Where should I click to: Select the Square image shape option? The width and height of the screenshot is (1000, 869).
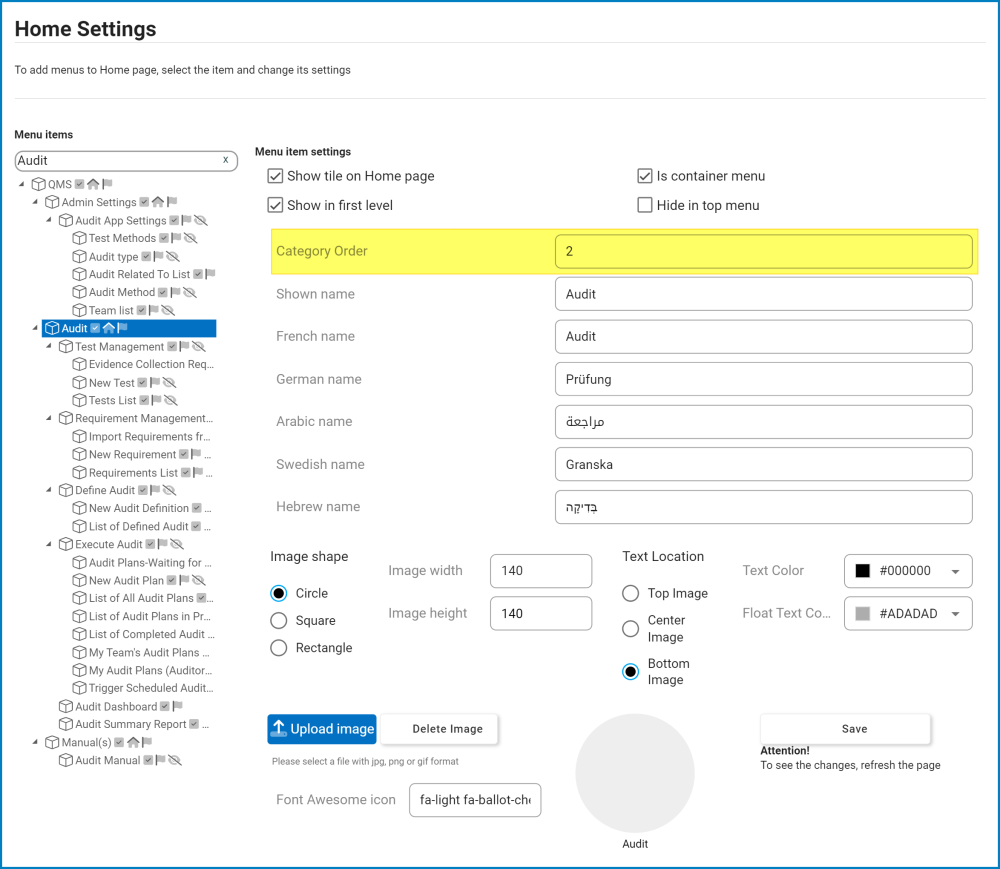click(x=279, y=621)
